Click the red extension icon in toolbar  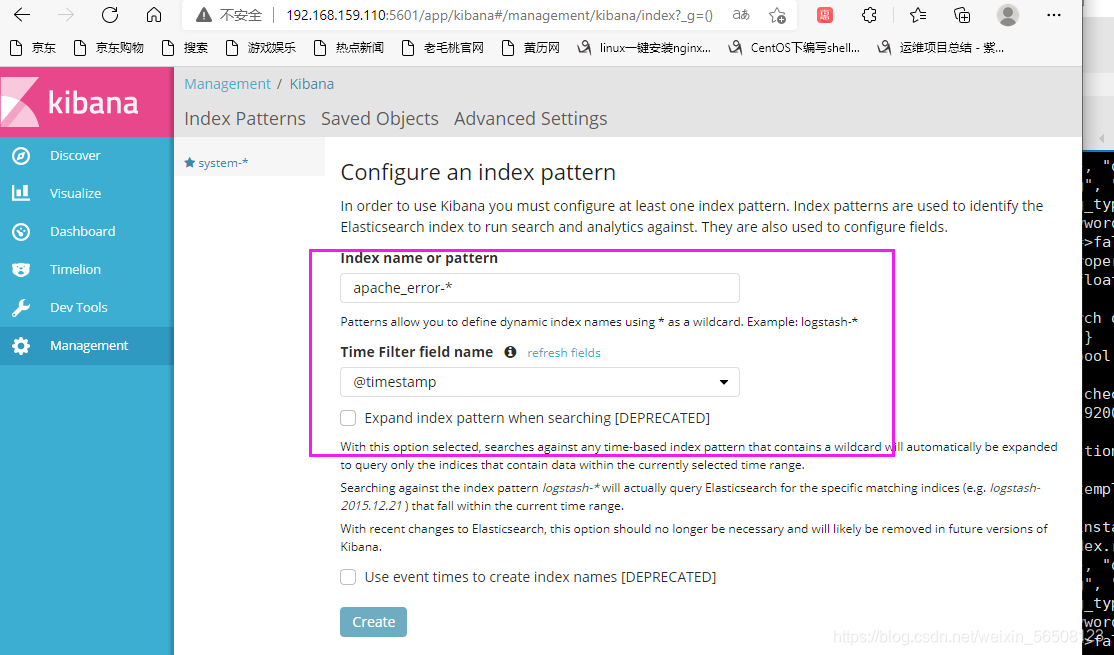coord(825,15)
